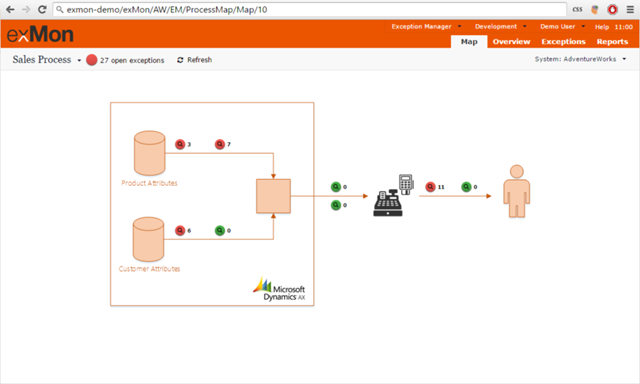The height and width of the screenshot is (384, 640).
Task: Click the upper green marker before cash register
Action: [336, 187]
